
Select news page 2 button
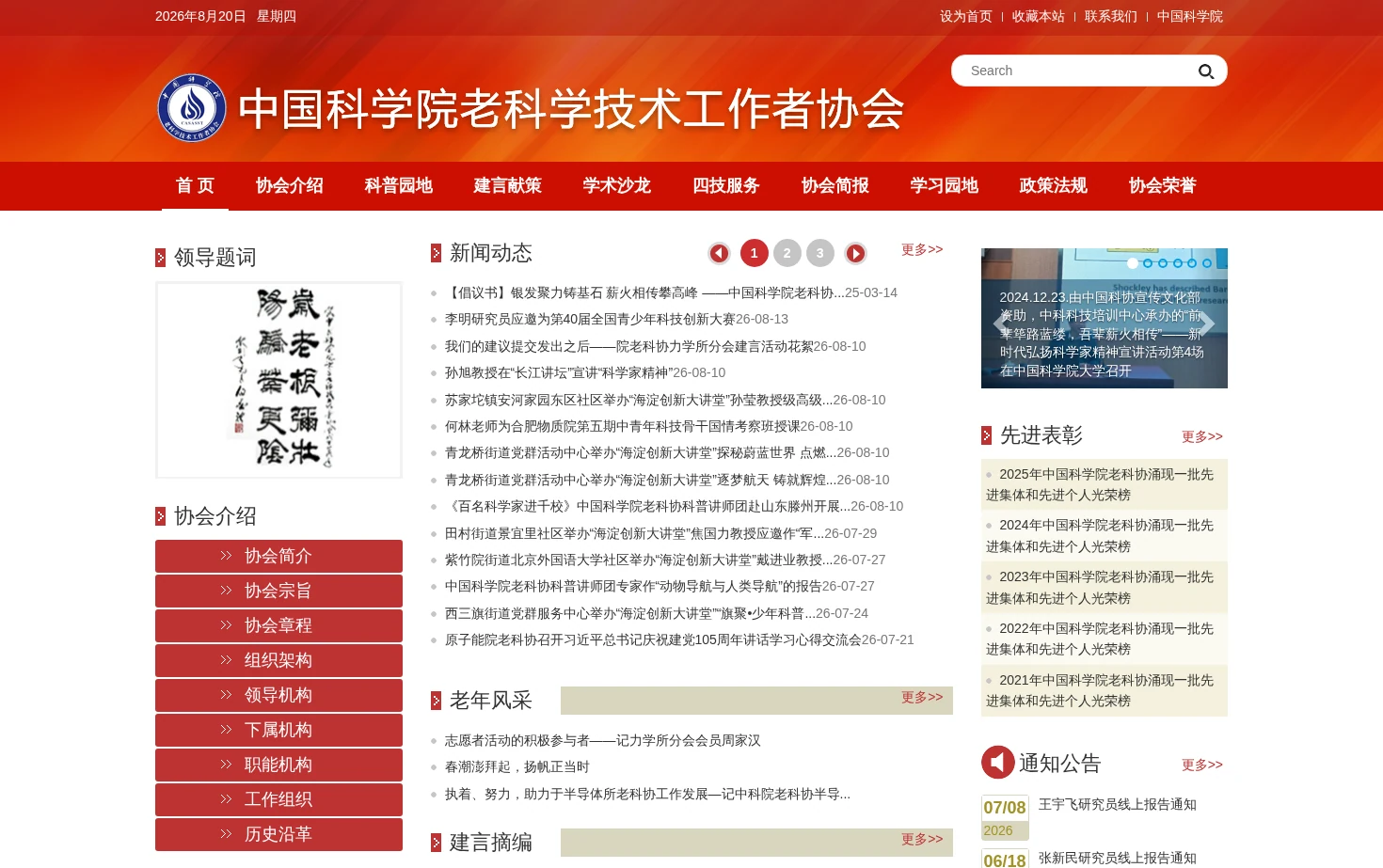tap(787, 253)
